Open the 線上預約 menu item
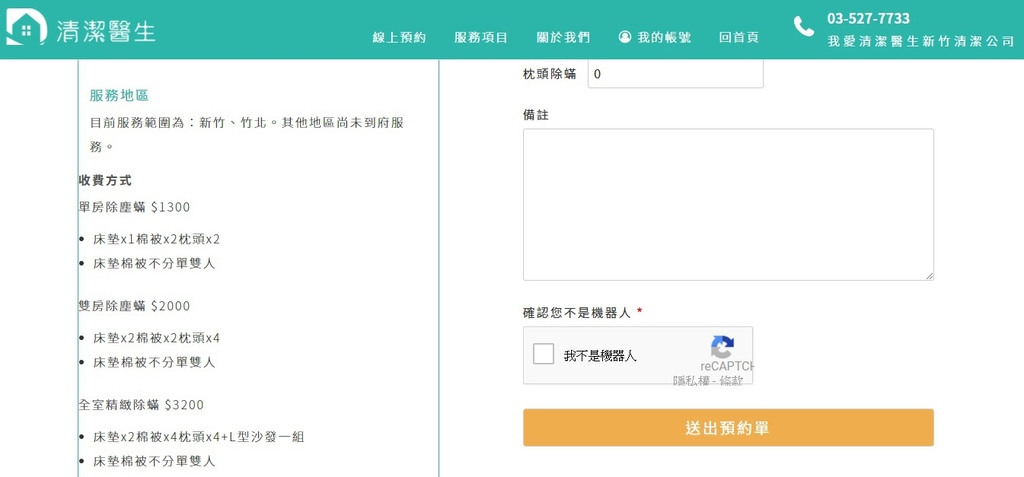1024x477 pixels. (399, 37)
